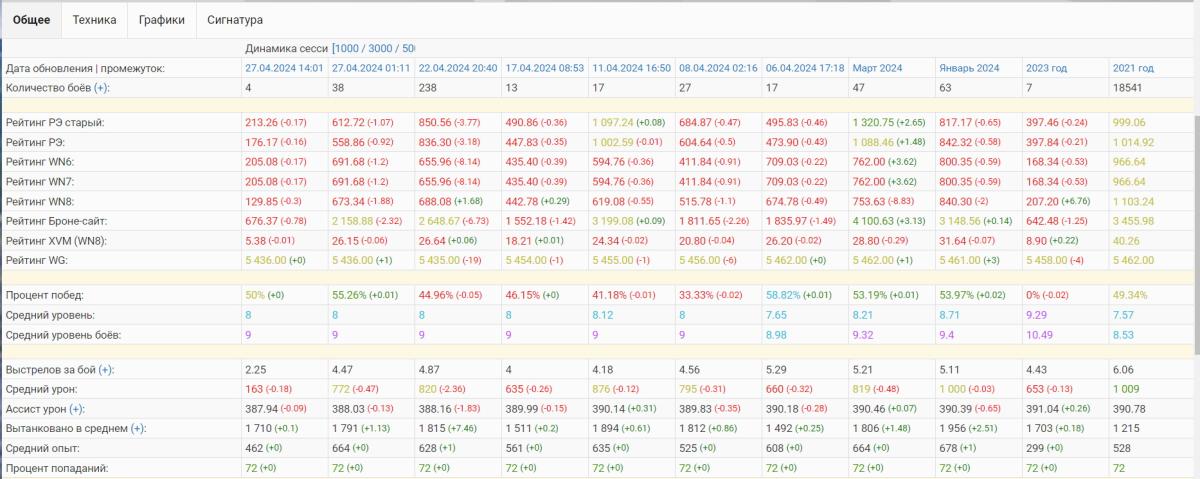Click the Средний урон row label

point(41,389)
